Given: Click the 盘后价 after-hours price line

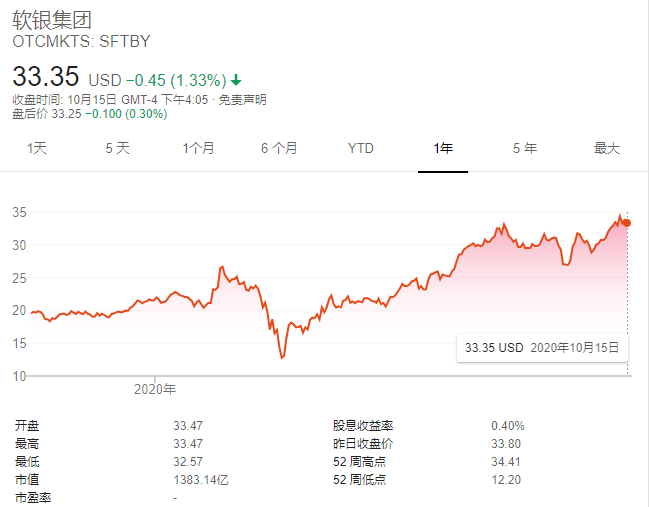Looking at the screenshot, I should pyautogui.click(x=89, y=113).
